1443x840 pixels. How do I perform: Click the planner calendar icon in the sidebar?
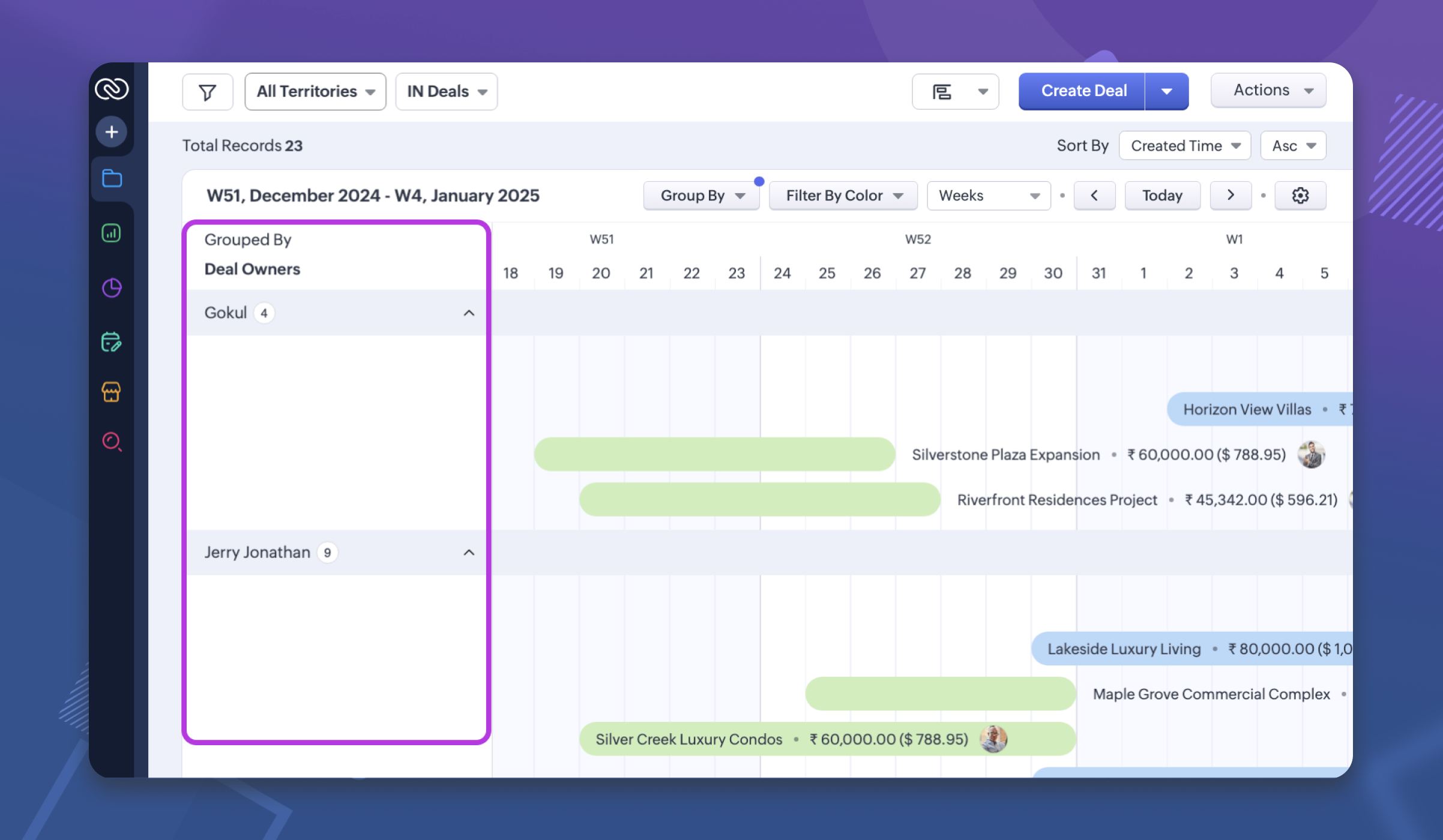click(x=112, y=342)
